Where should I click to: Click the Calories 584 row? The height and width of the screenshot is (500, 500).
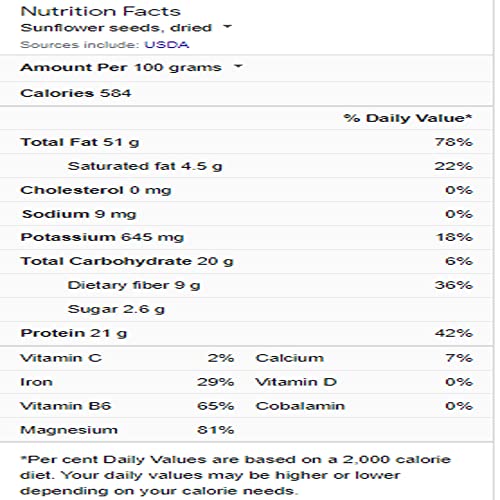246,93
